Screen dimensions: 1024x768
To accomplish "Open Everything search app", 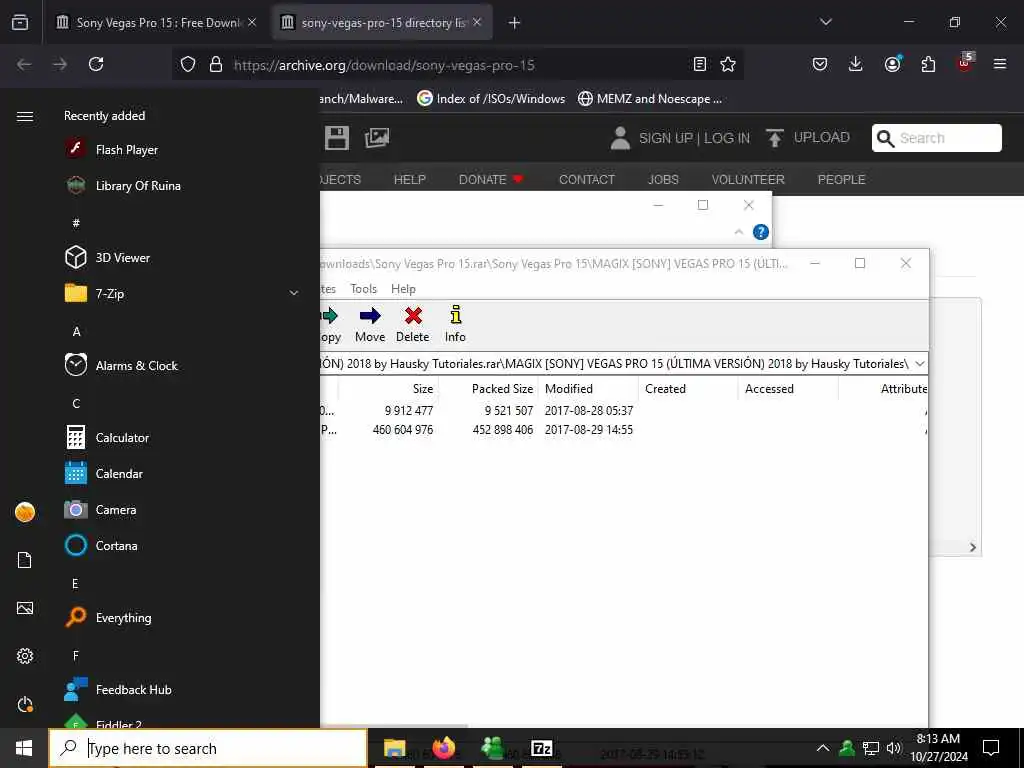I will click(x=108, y=617).
